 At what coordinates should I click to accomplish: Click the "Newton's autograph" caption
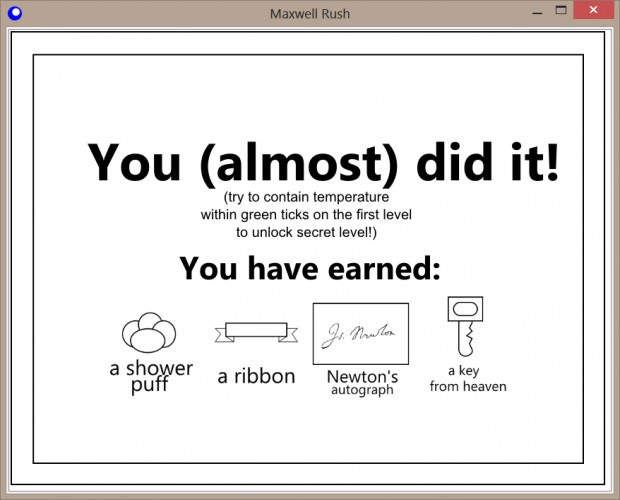click(x=362, y=382)
